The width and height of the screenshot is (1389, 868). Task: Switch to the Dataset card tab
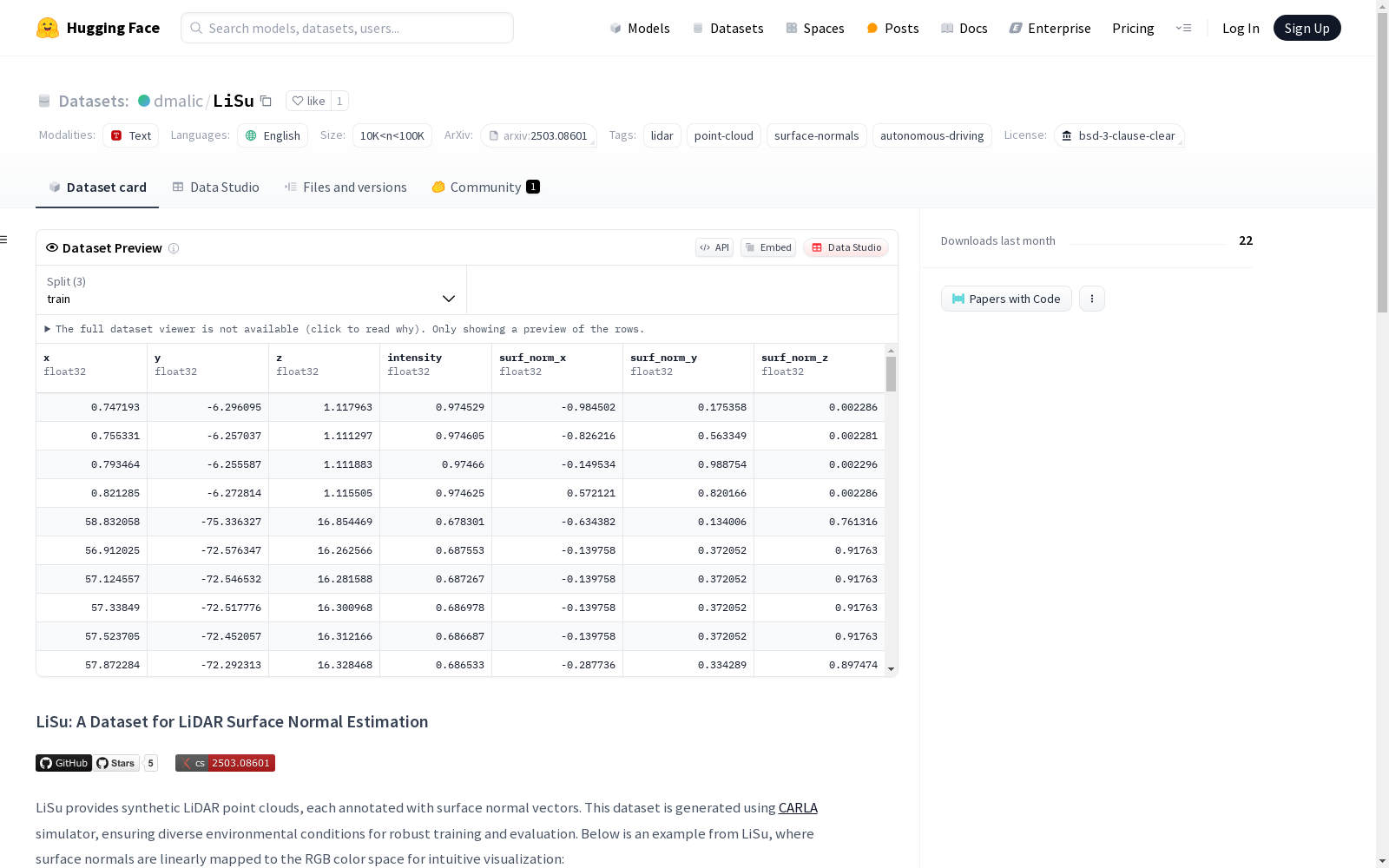coord(97,187)
